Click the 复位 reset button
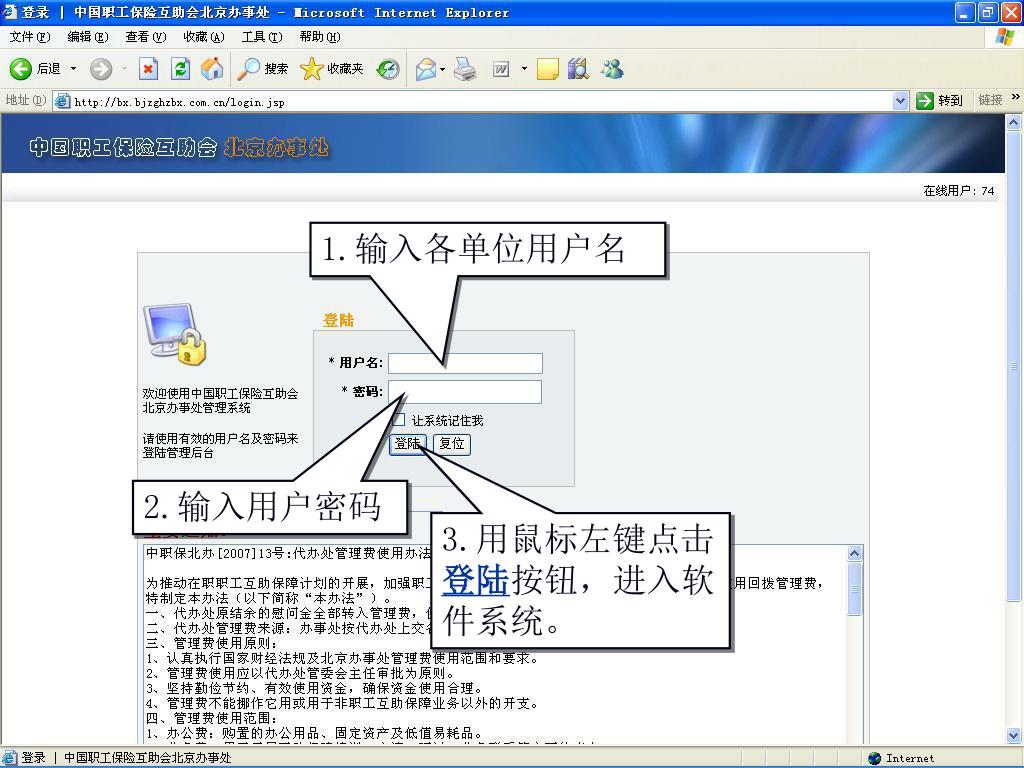Image resolution: width=1024 pixels, height=768 pixels. [x=451, y=443]
